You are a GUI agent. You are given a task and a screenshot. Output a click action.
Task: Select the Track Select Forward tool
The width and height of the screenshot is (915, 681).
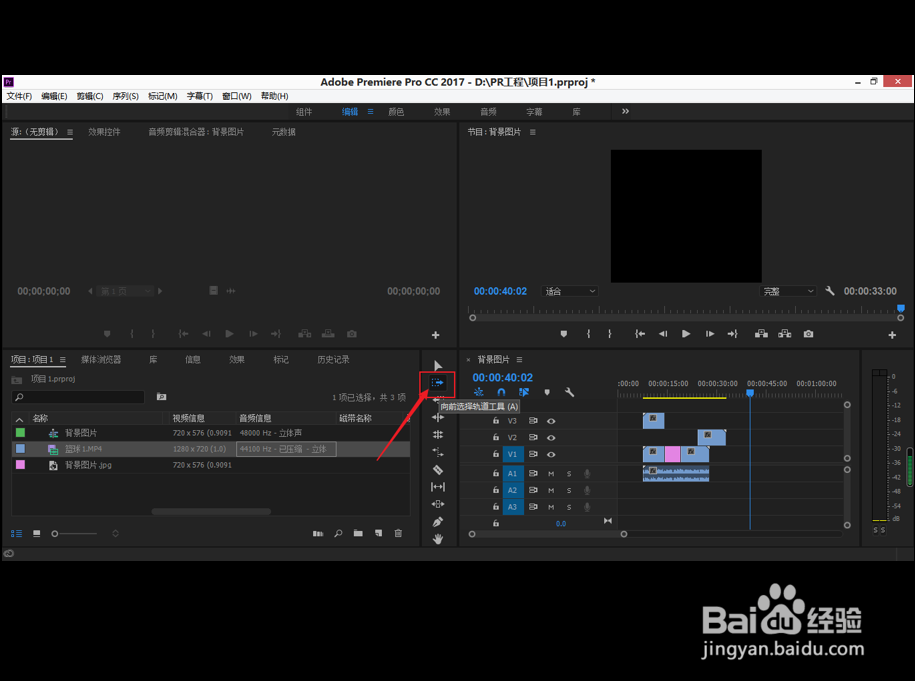[437, 383]
